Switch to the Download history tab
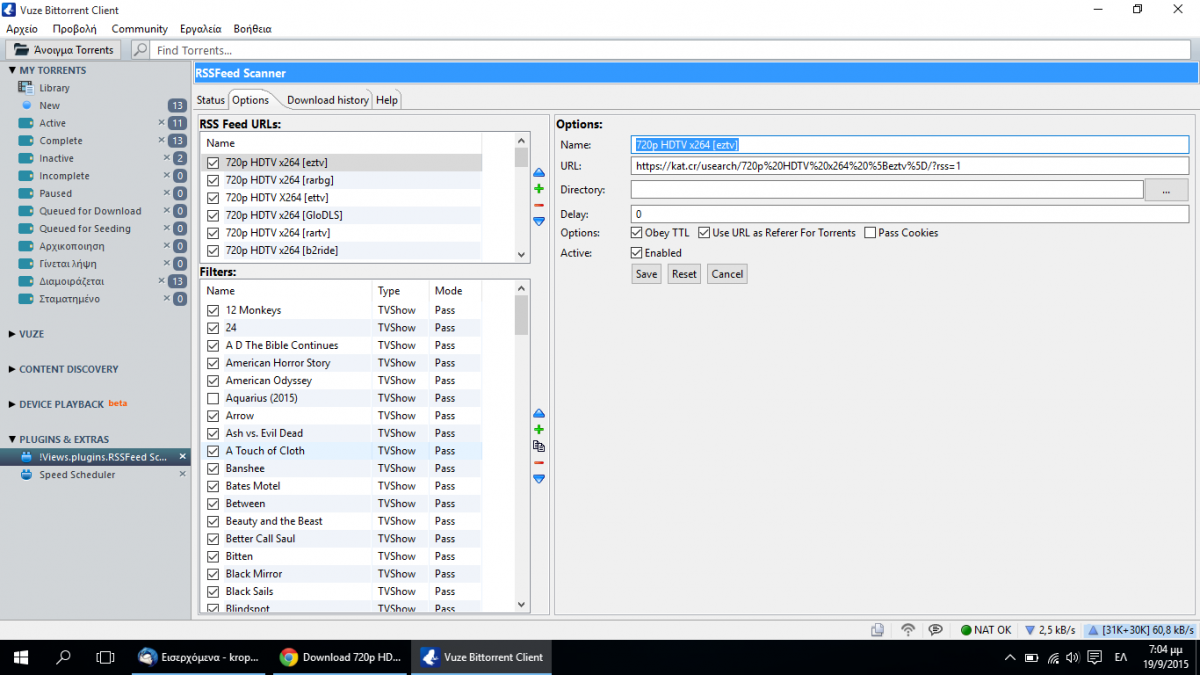Viewport: 1200px width, 675px height. [327, 100]
